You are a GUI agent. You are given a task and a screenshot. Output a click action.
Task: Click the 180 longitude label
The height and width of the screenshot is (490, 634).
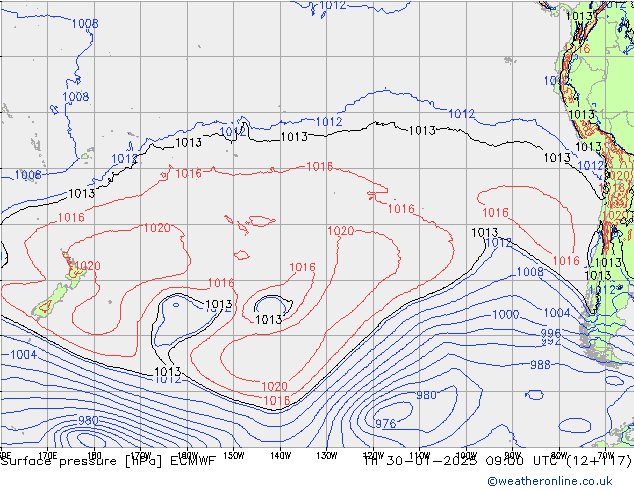coord(94,456)
